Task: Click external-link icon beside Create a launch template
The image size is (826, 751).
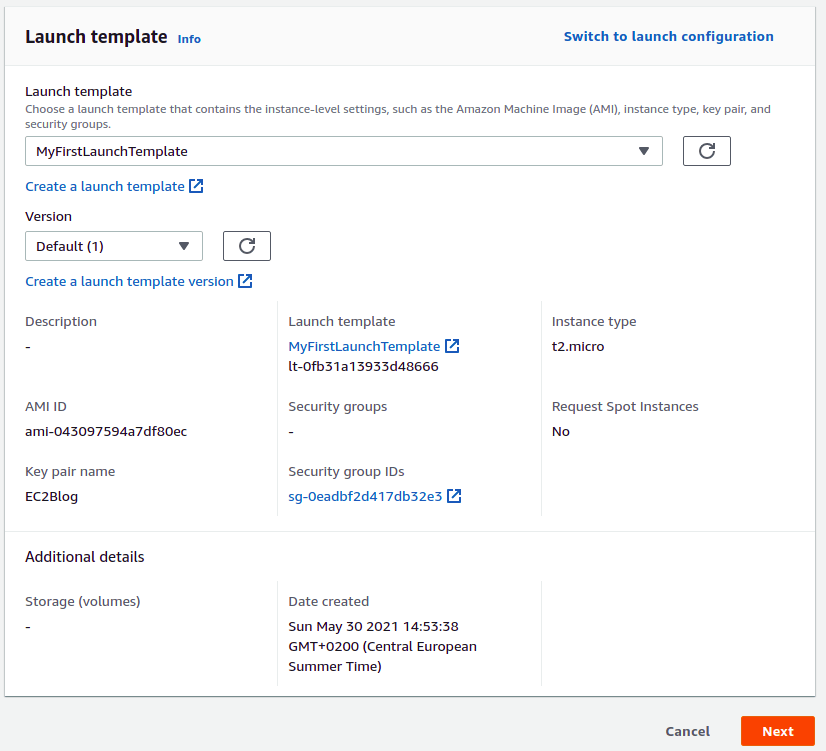Action: tap(196, 186)
